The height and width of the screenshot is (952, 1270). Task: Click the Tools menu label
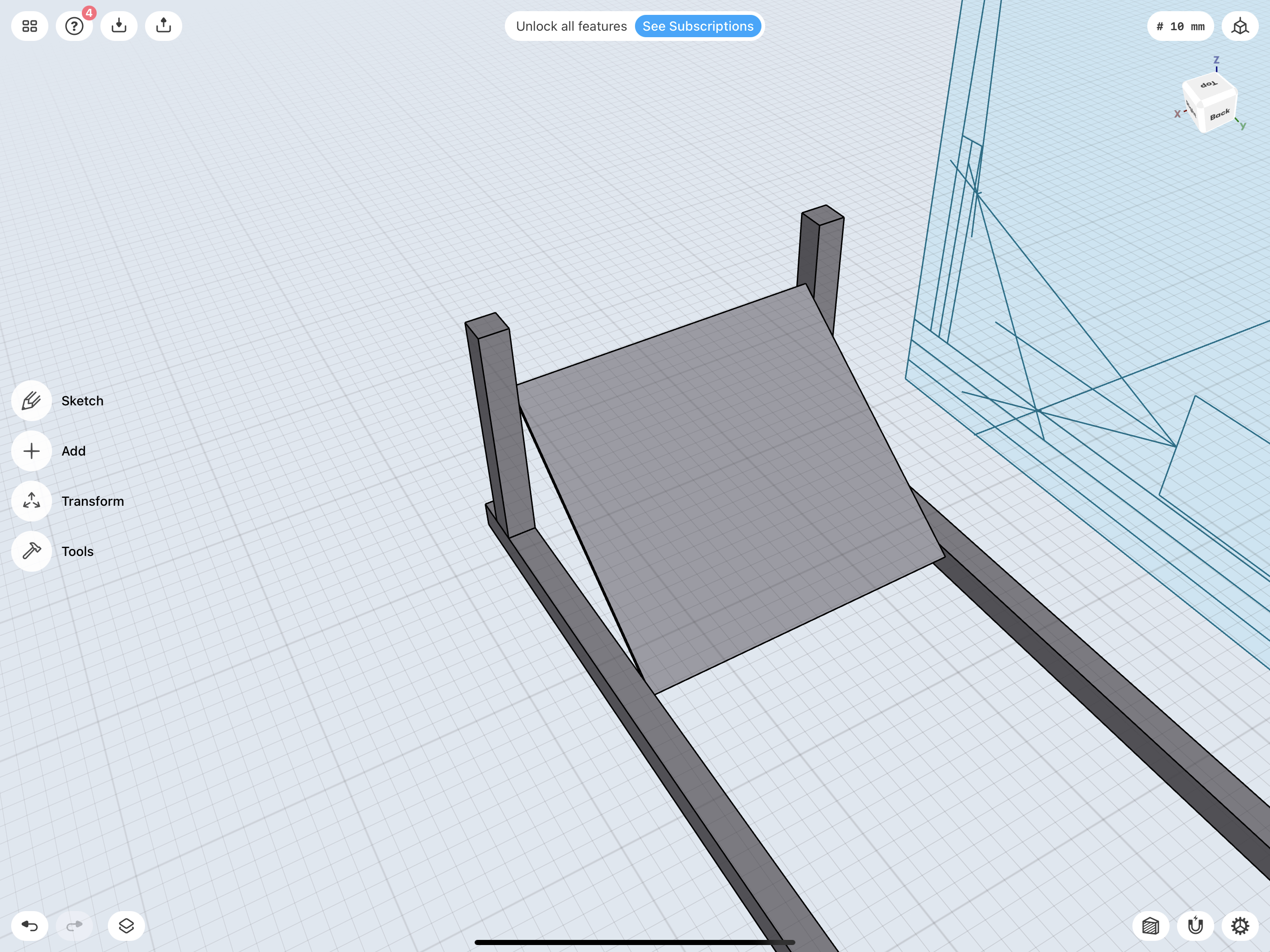click(78, 551)
